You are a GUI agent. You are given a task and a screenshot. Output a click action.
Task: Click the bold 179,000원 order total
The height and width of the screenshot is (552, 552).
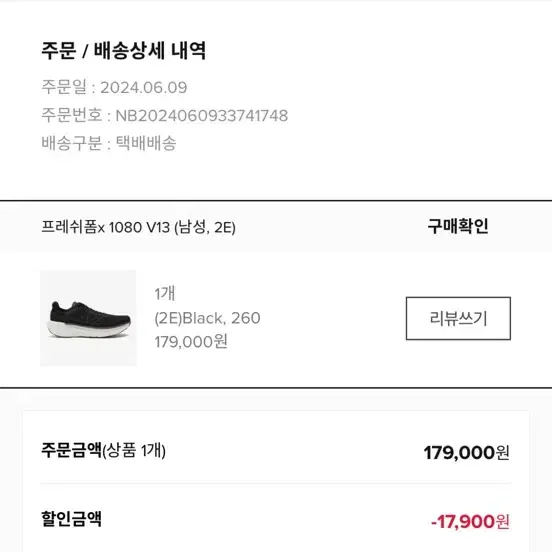pyautogui.click(x=466, y=452)
